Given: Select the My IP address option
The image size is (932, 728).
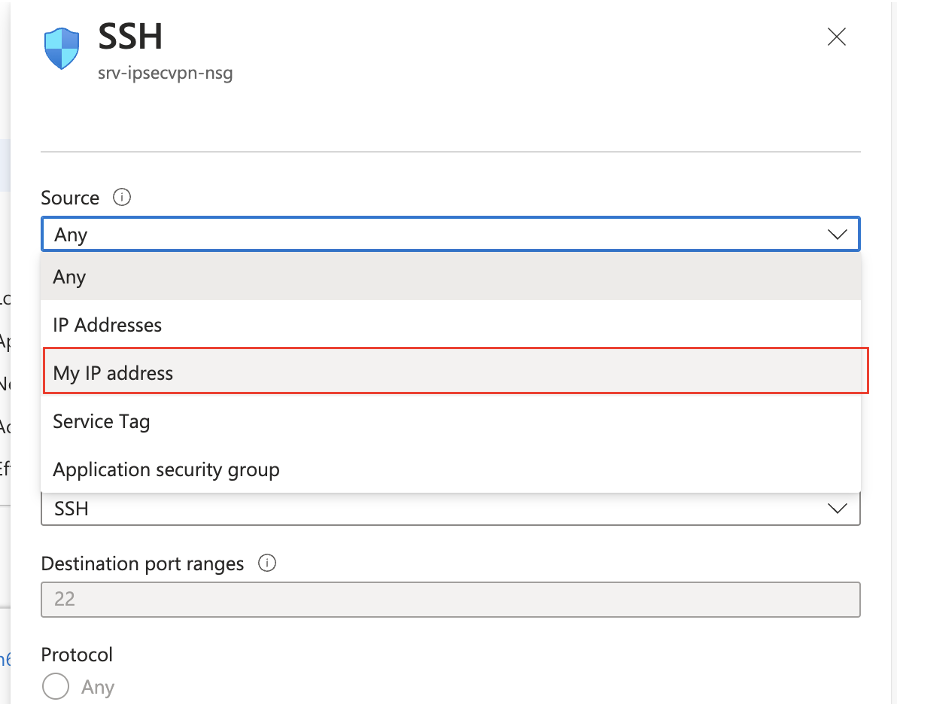Looking at the screenshot, I should click(x=455, y=371).
